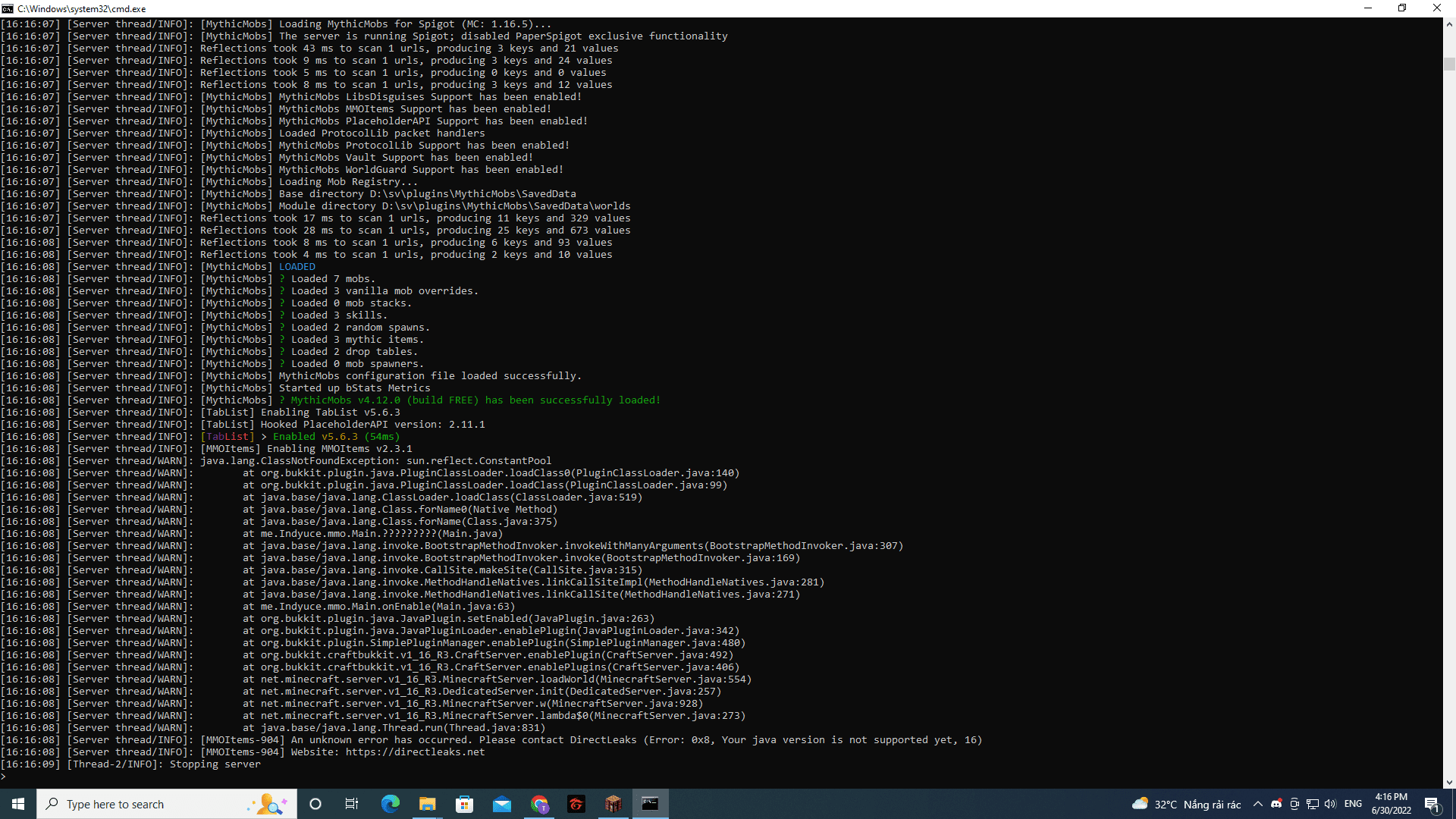Click the cmd.exe title bar icon

click(x=8, y=8)
